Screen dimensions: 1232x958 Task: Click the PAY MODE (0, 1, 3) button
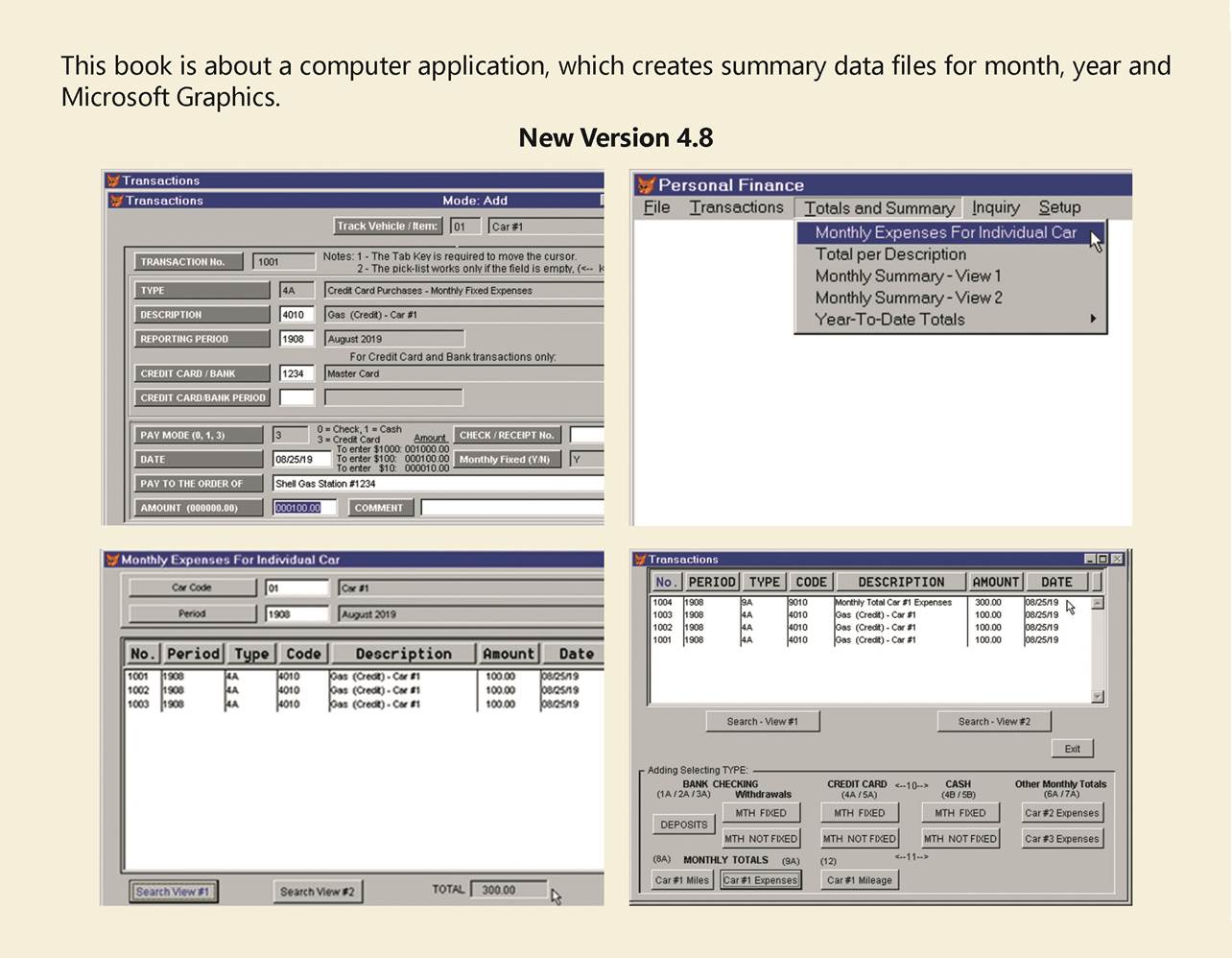click(198, 435)
